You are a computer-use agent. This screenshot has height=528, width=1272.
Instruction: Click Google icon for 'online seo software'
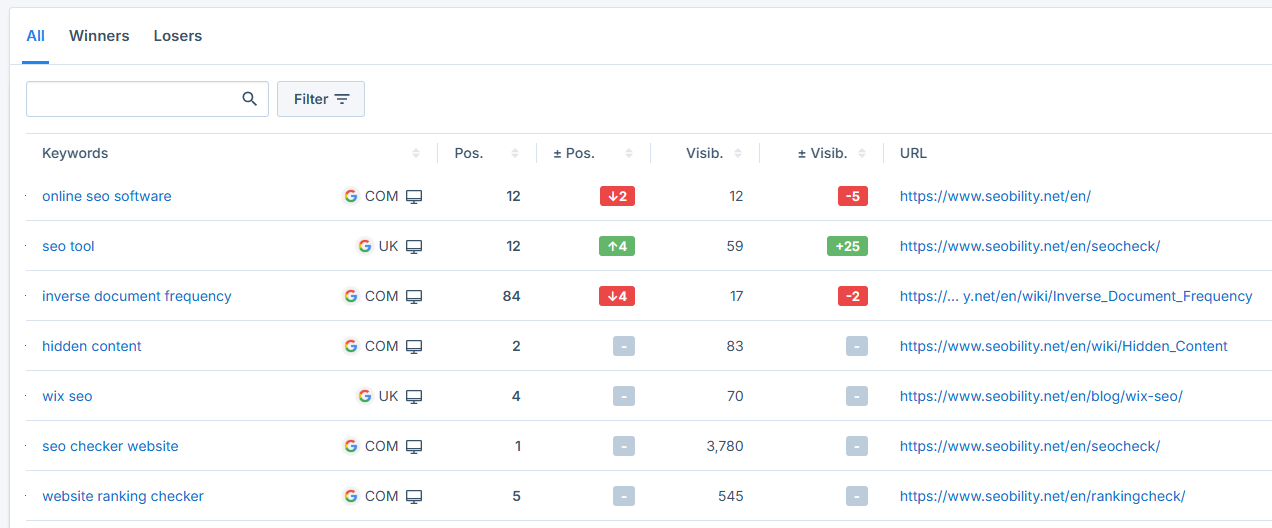coord(351,196)
